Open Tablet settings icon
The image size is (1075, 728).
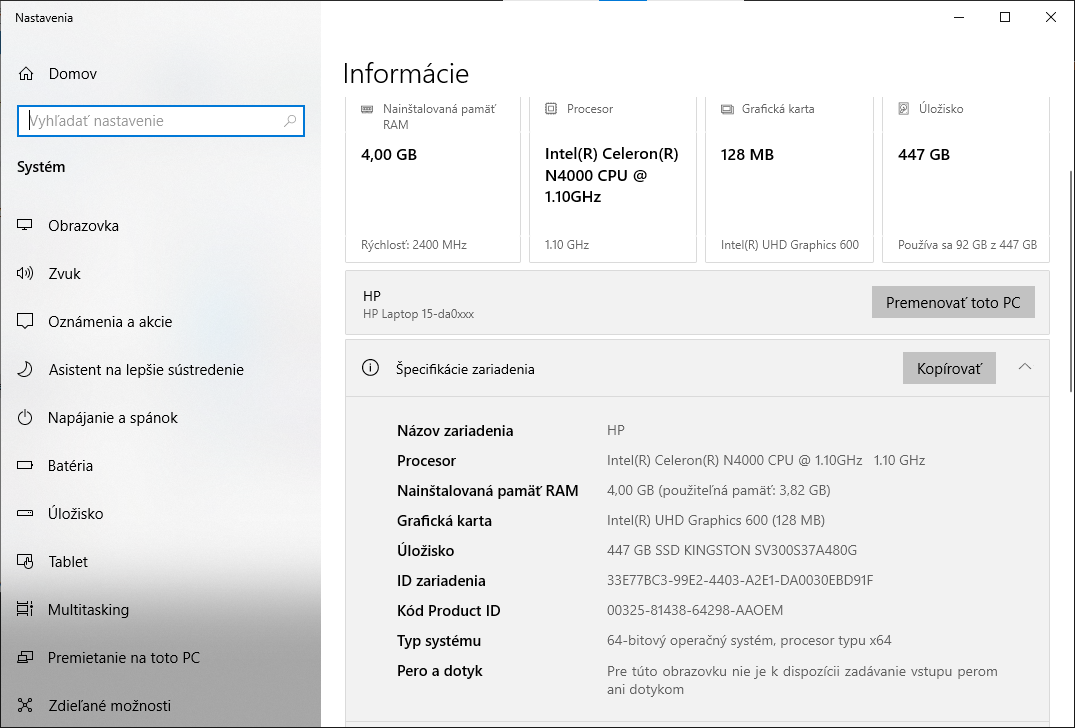(25, 561)
